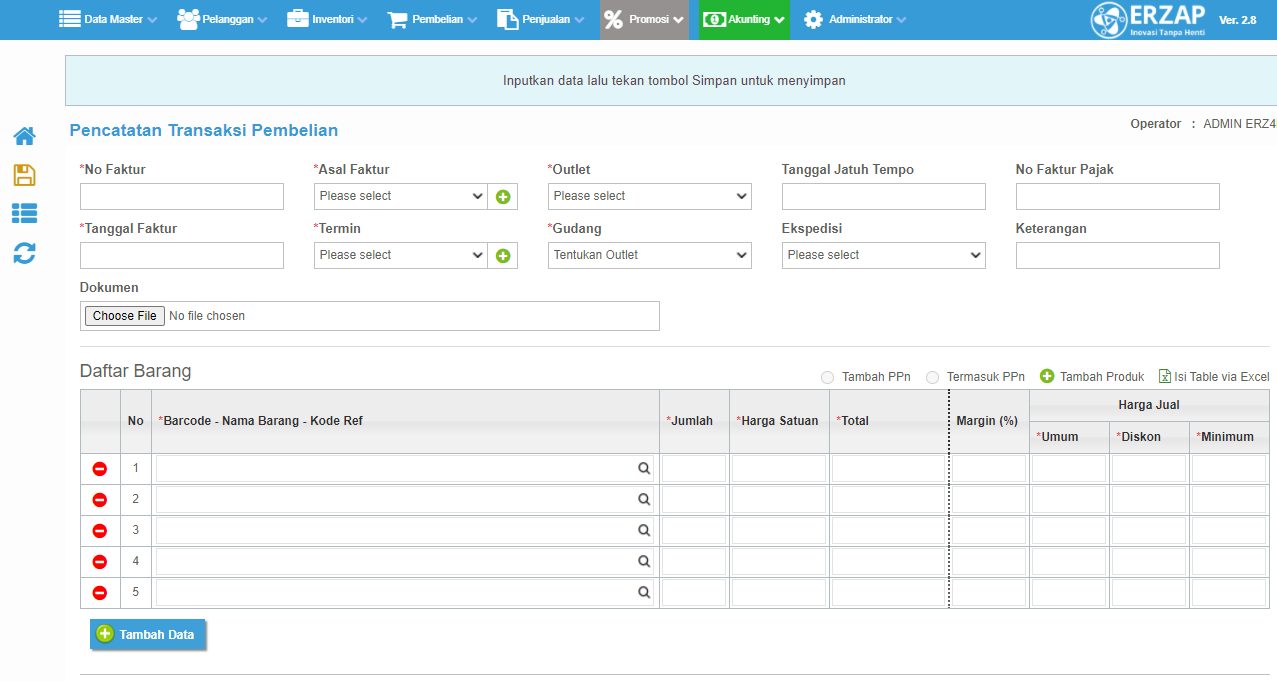1277x682 pixels.
Task: Click the Tanggal Faktur input field
Action: click(x=182, y=256)
